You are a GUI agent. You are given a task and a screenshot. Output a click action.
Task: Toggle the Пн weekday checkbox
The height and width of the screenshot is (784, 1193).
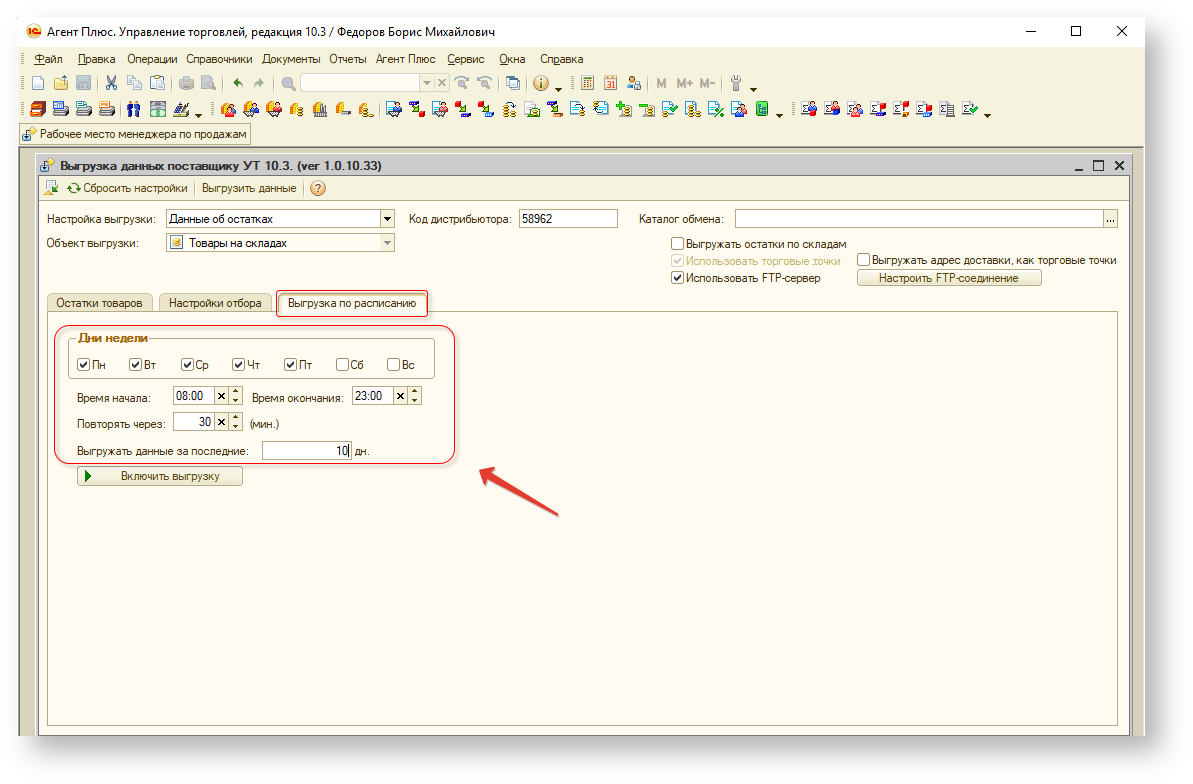84,365
